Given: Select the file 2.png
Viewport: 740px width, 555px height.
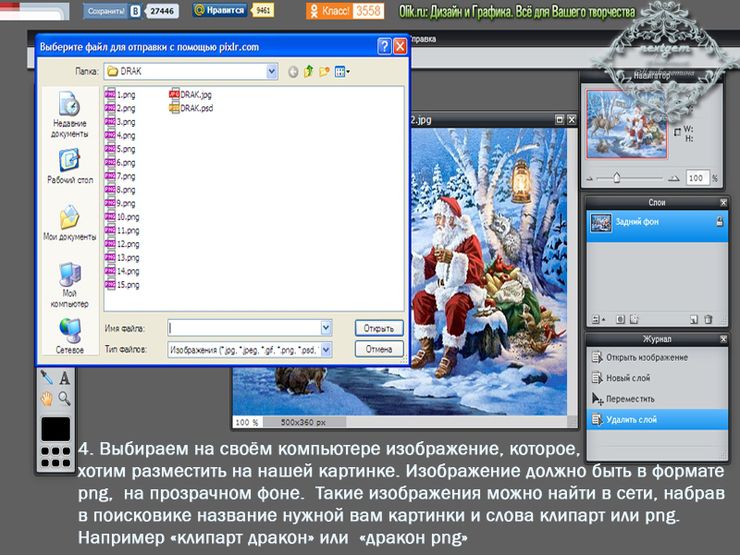Looking at the screenshot, I should 120,108.
